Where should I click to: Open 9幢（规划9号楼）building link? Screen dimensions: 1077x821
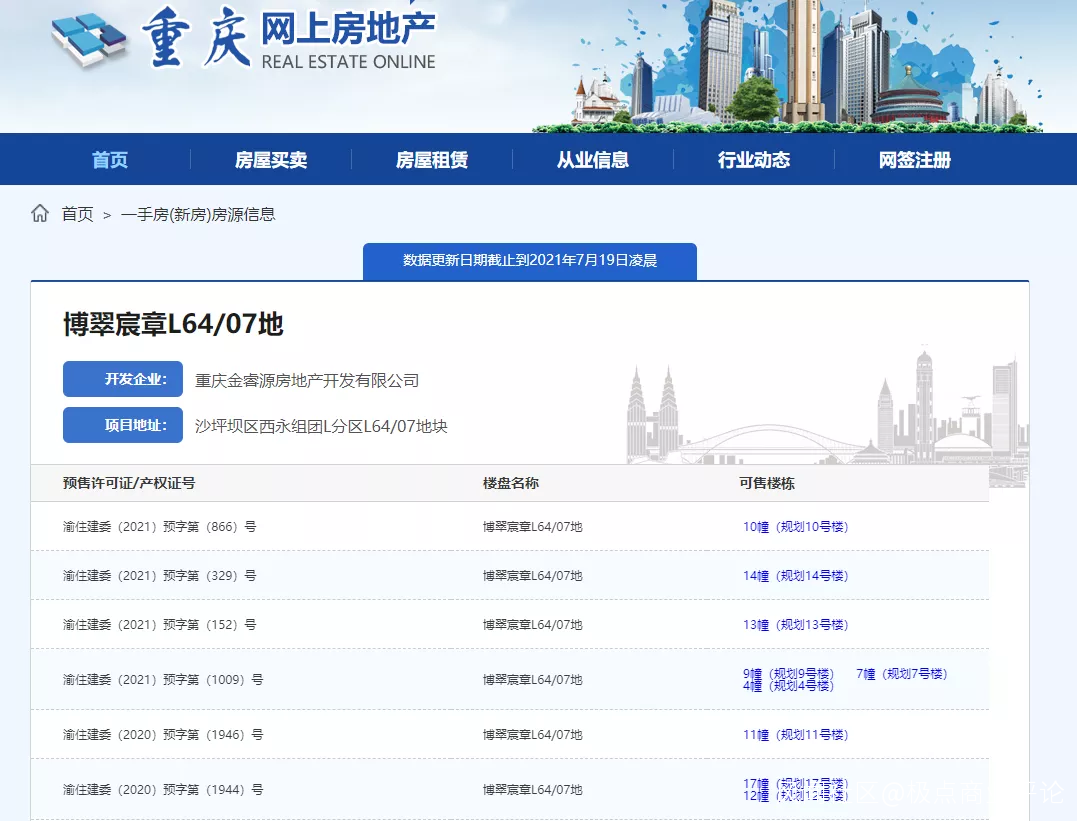coord(789,673)
